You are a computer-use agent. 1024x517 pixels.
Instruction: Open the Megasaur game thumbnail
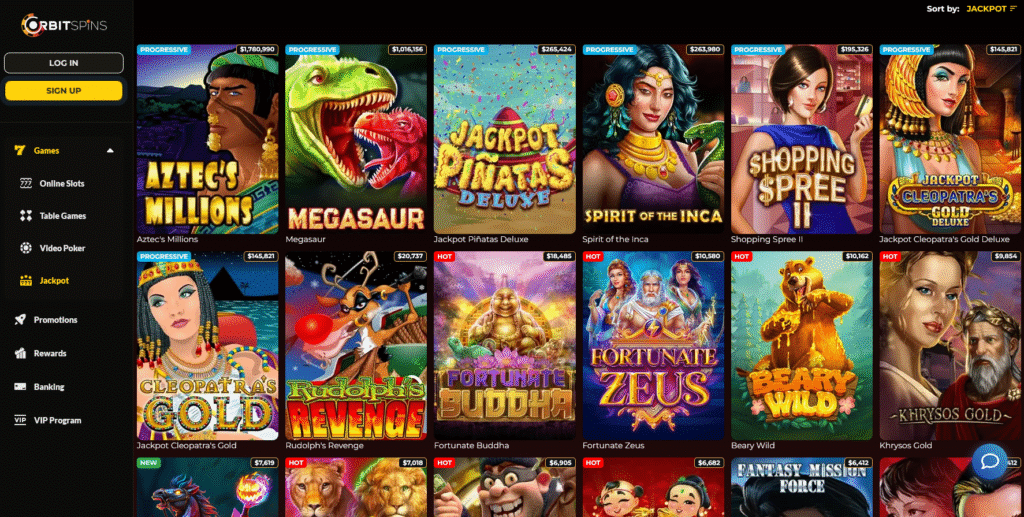(356, 139)
